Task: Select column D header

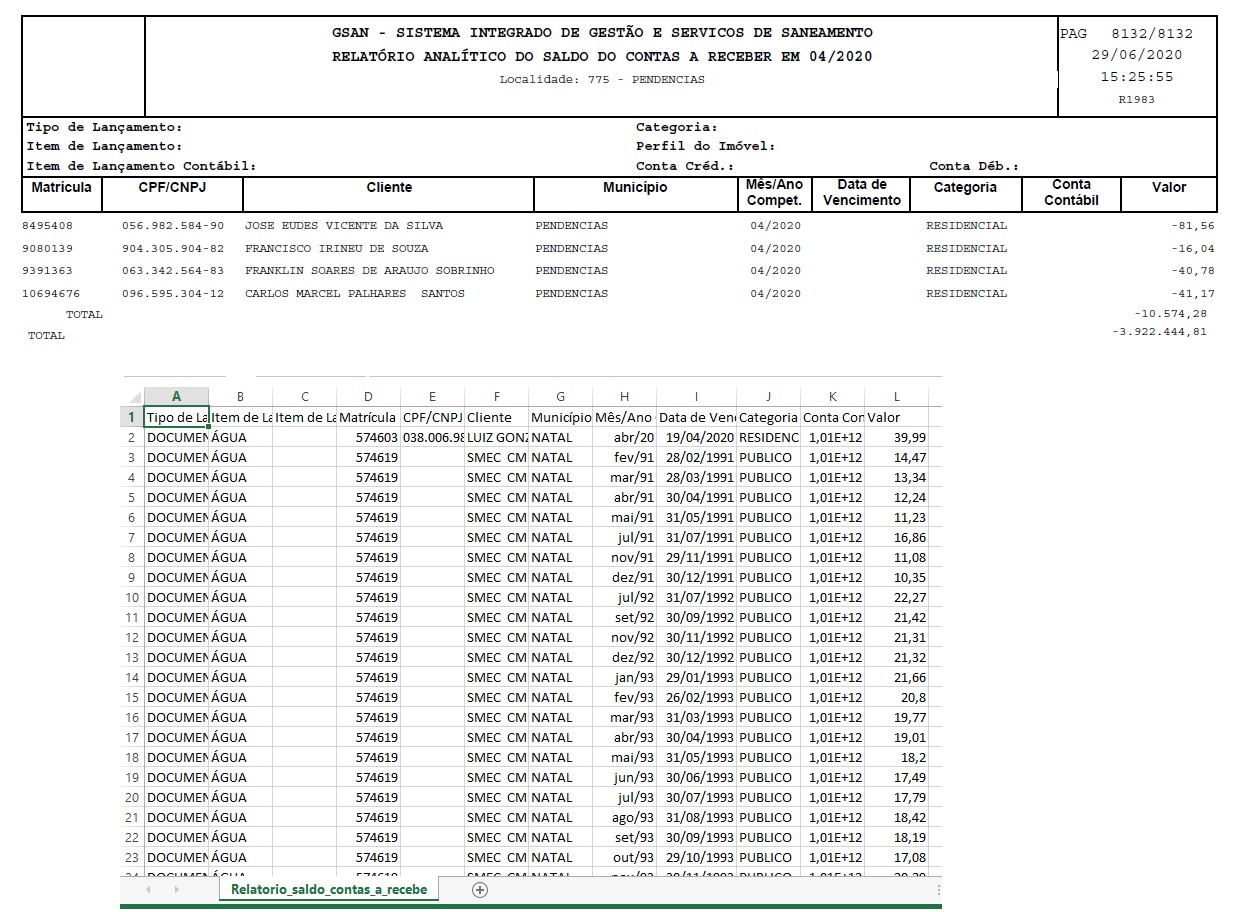Action: [x=368, y=397]
